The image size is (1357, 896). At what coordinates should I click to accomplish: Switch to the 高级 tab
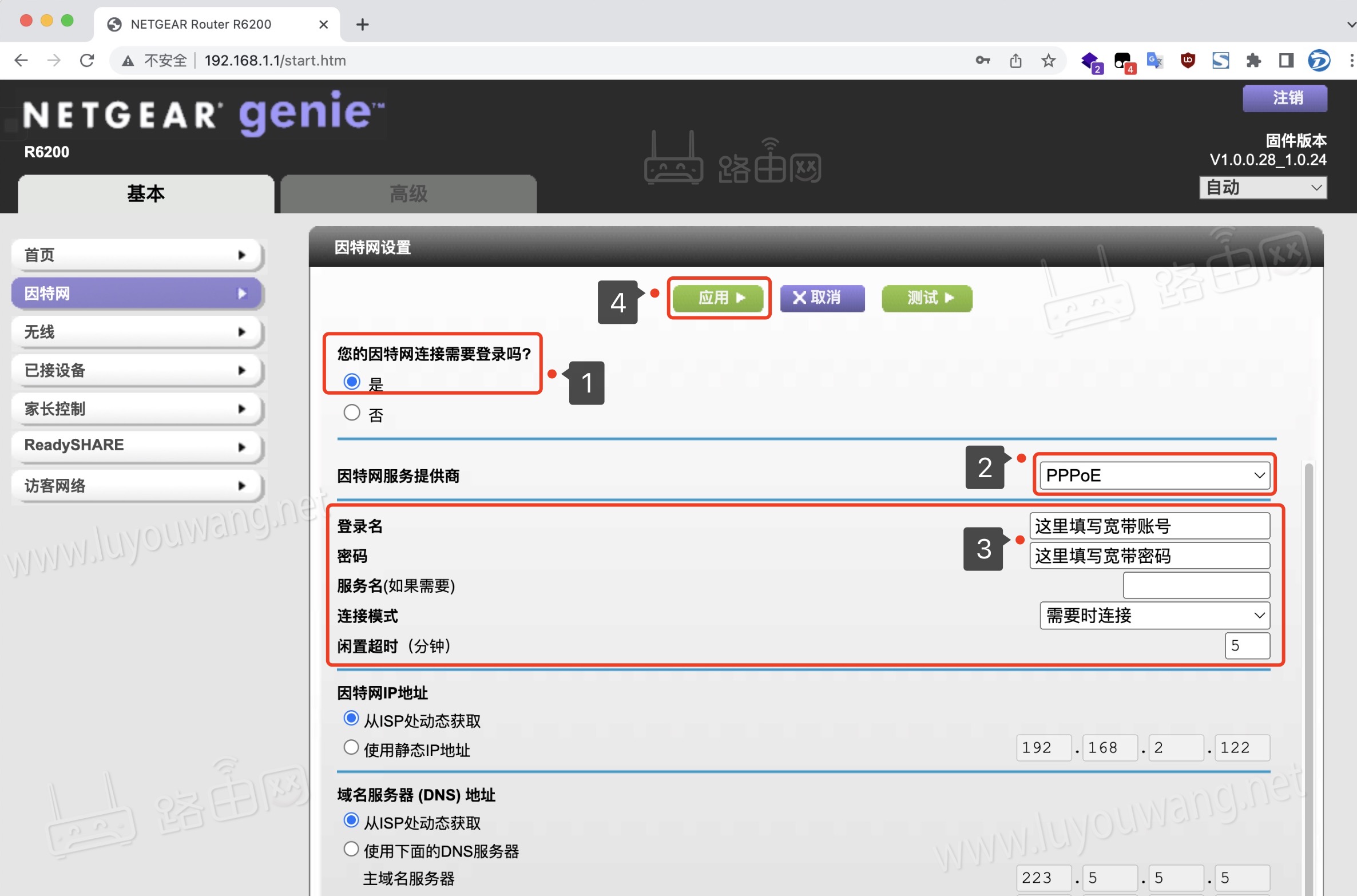point(408,193)
